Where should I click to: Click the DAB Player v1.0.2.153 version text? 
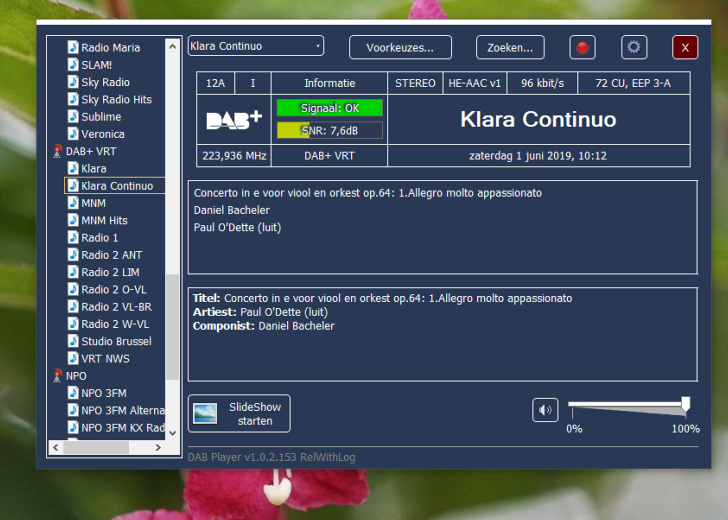coord(272,457)
